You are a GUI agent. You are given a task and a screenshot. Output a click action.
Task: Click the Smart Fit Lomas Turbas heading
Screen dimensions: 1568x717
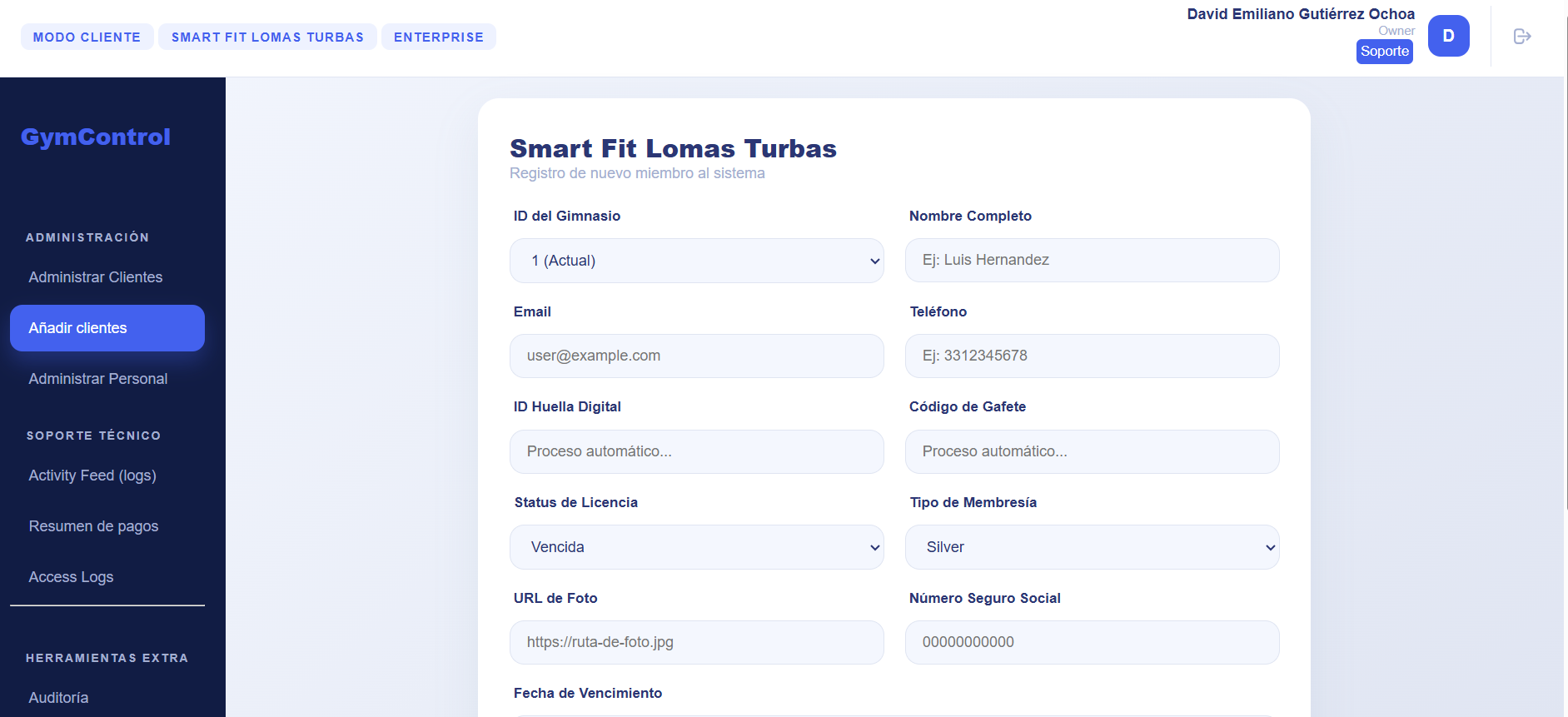tap(673, 148)
